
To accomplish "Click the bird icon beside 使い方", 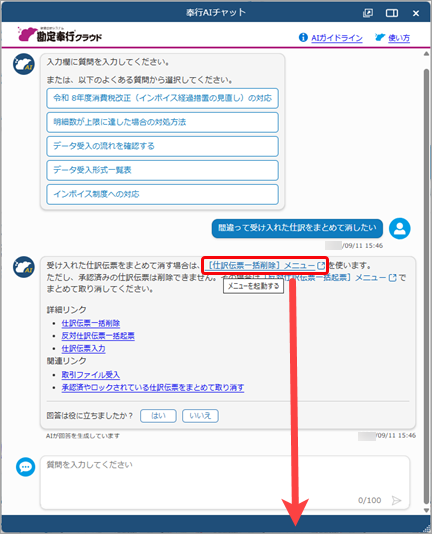I will click(x=380, y=37).
